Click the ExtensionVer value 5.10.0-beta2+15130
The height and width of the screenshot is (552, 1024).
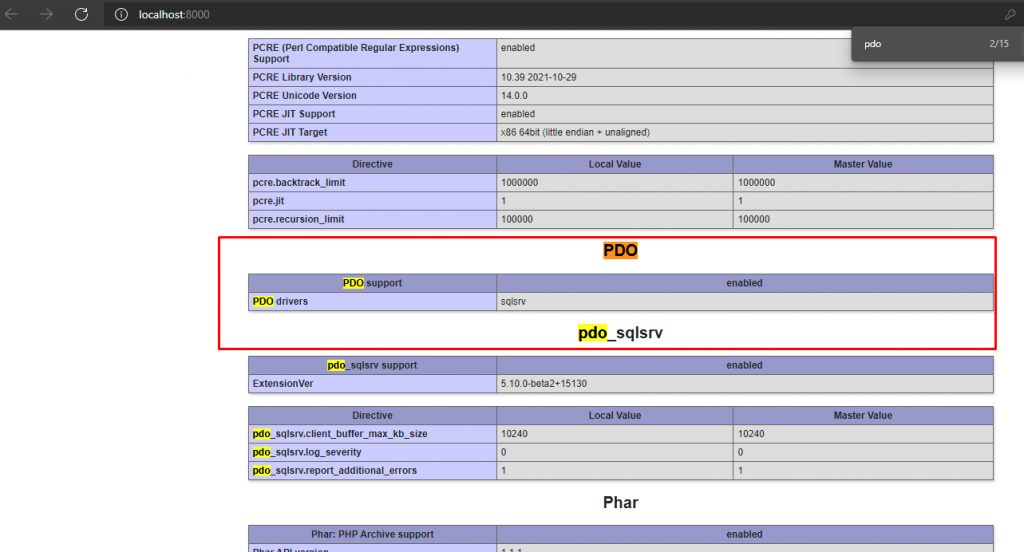tap(545, 383)
